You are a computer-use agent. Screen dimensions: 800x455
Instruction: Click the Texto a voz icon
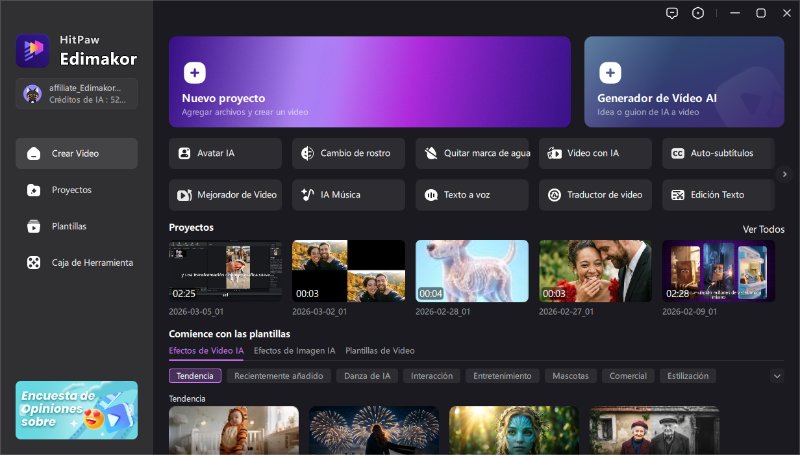point(431,195)
